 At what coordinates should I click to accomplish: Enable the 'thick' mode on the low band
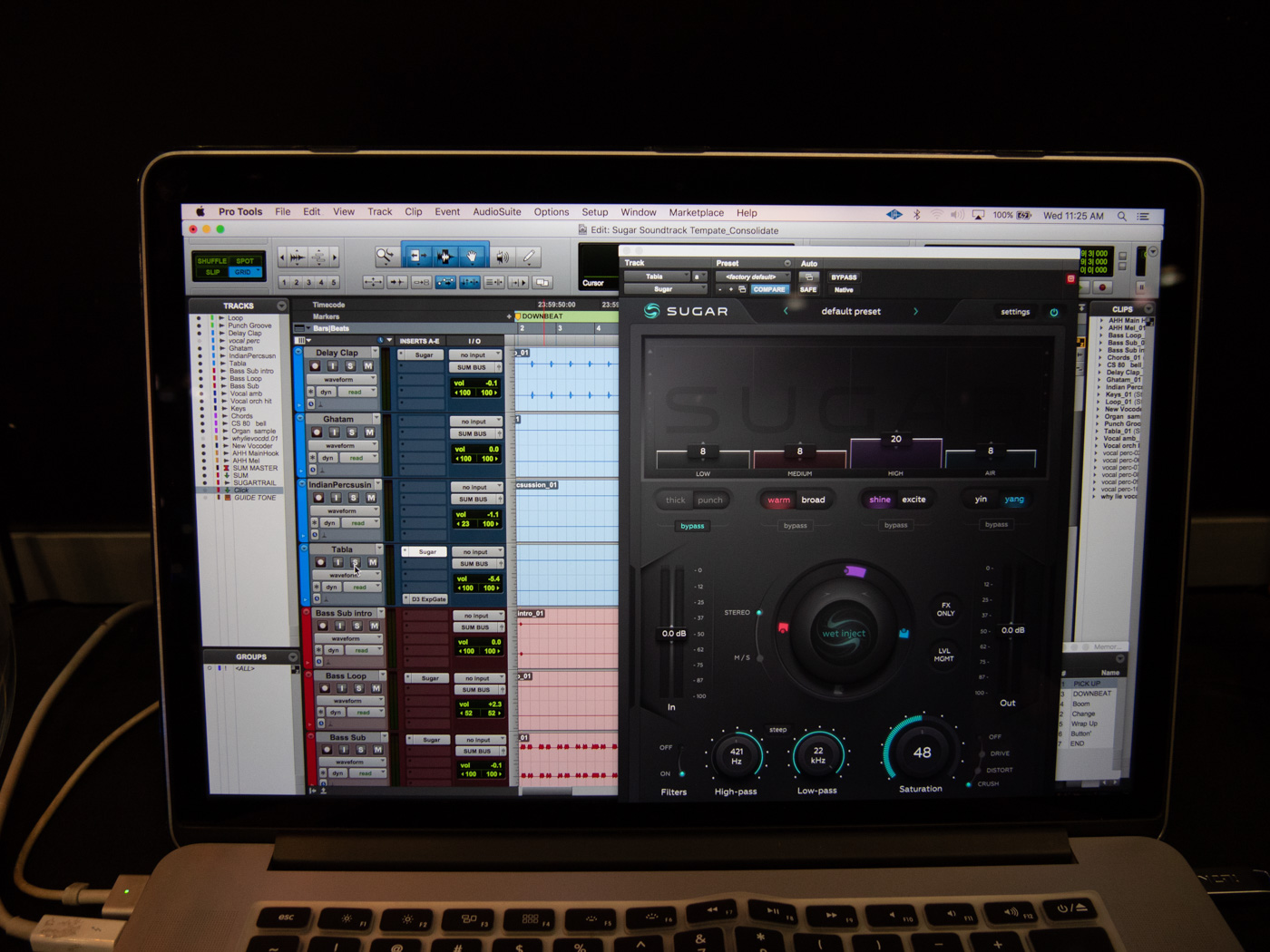click(676, 500)
